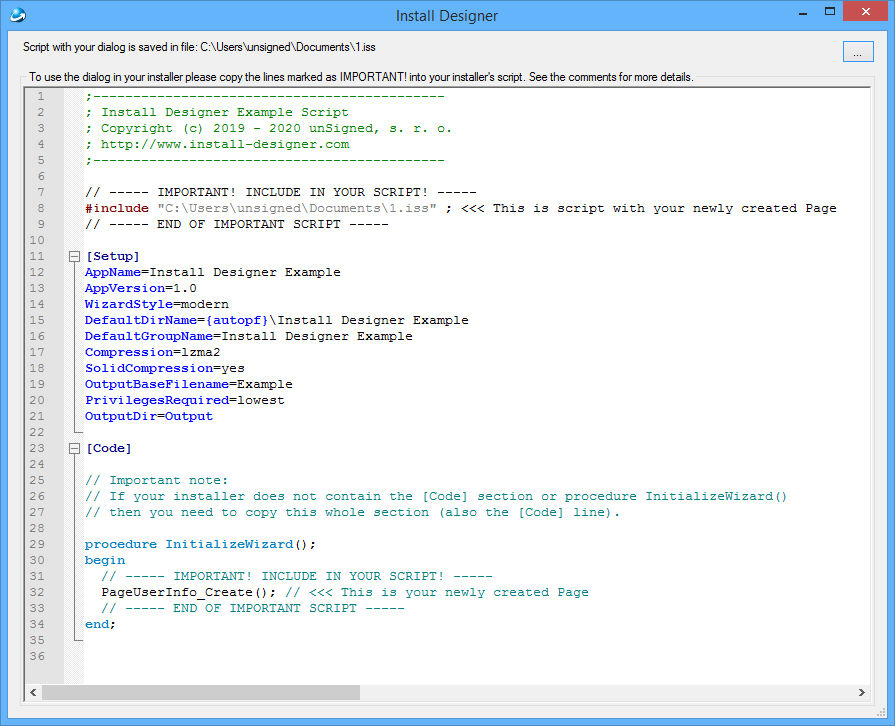This screenshot has height=726, width=895.
Task: Click the saved file path label text
Action: click(x=199, y=47)
